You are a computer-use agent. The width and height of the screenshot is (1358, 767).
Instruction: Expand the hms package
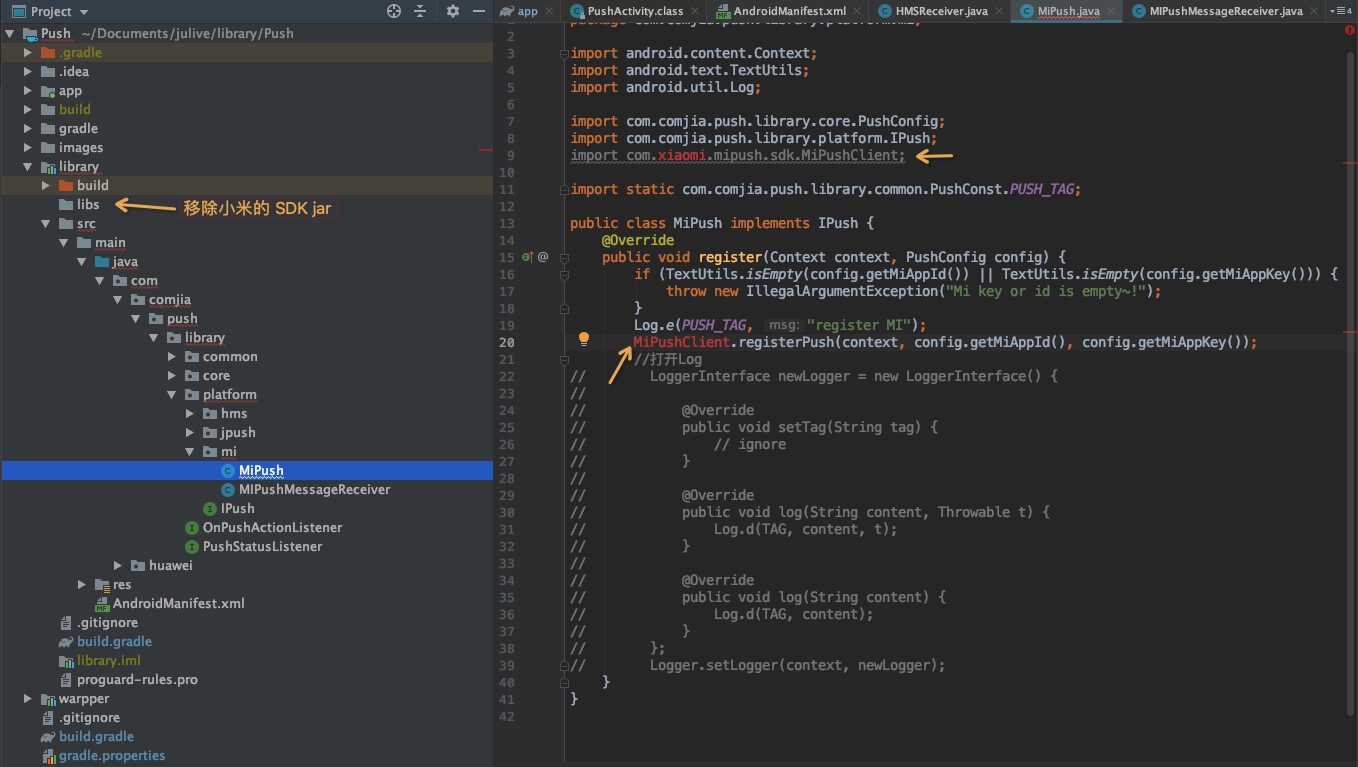pos(191,413)
